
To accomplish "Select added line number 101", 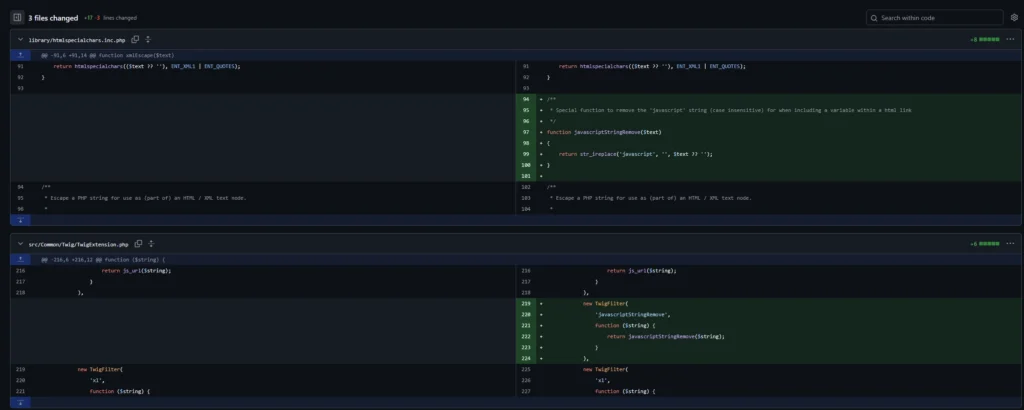I will [x=526, y=176].
